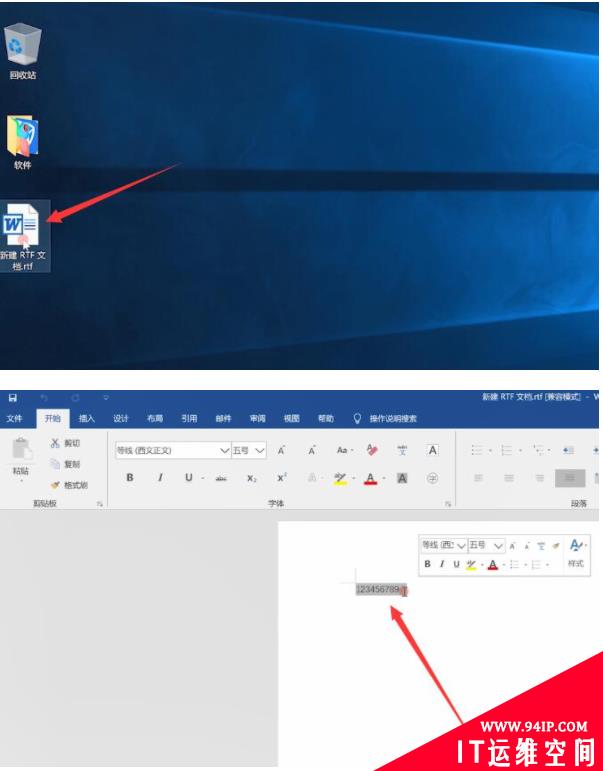This screenshot has height=771, width=603.
Task: Switch to the 设计 Design tab
Action: 121,418
